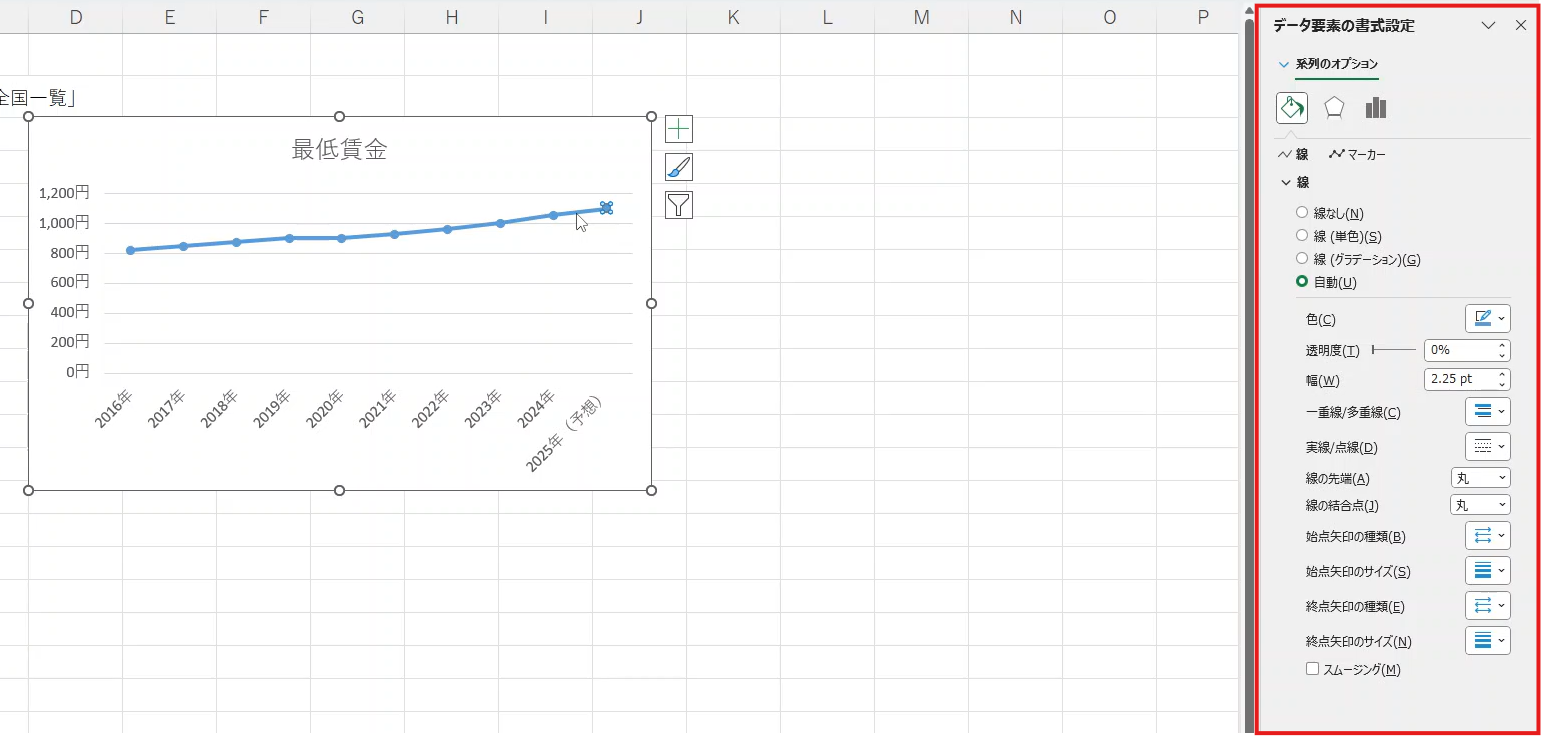Collapse the 線 section header
This screenshot has width=1541, height=736.
1296,183
